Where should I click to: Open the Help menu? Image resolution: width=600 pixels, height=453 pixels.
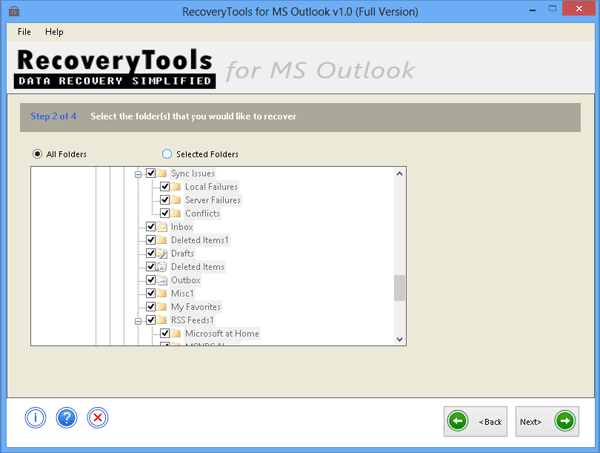[x=54, y=32]
